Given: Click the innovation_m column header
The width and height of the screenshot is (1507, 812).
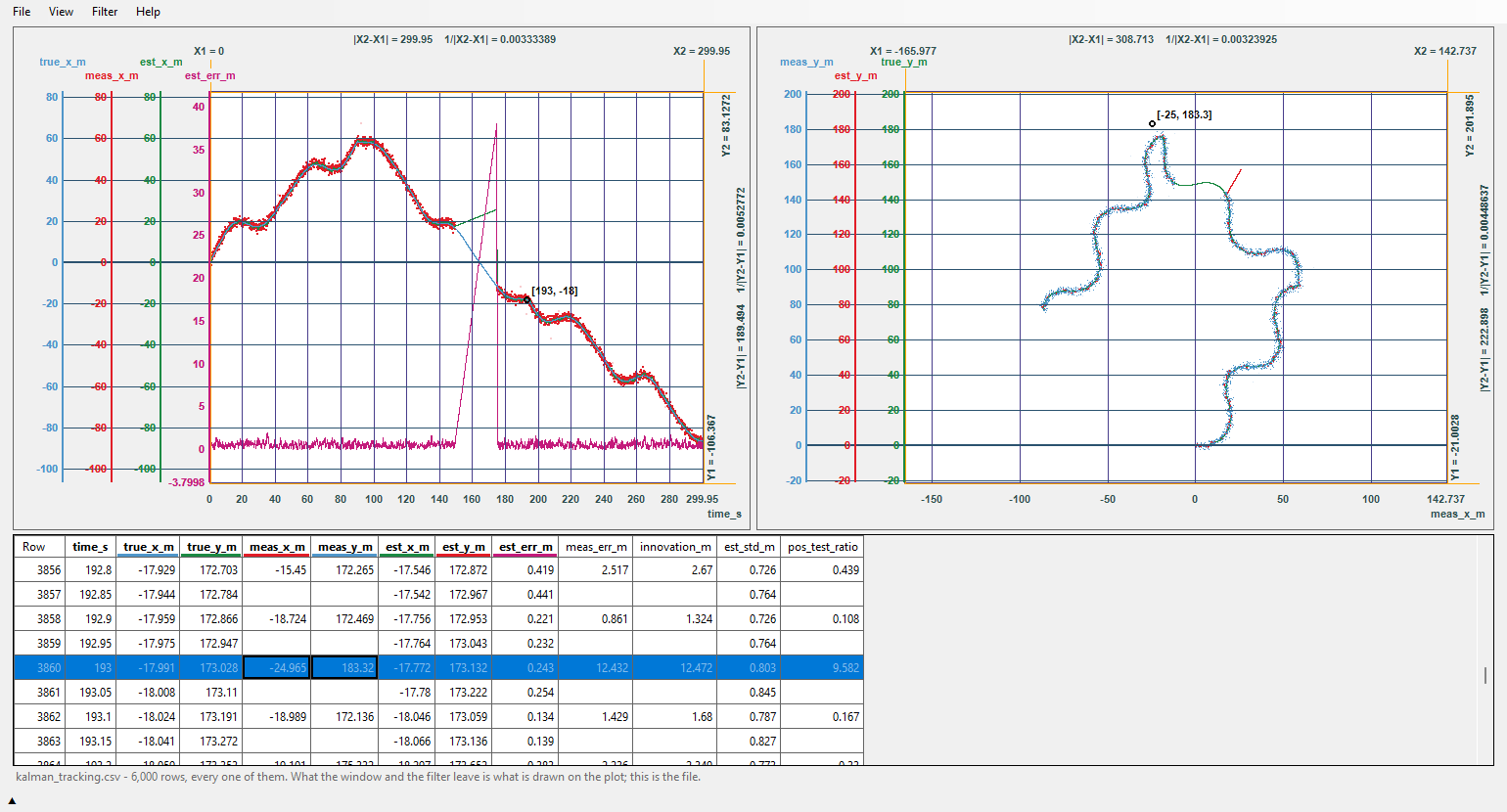Looking at the screenshot, I should [675, 547].
